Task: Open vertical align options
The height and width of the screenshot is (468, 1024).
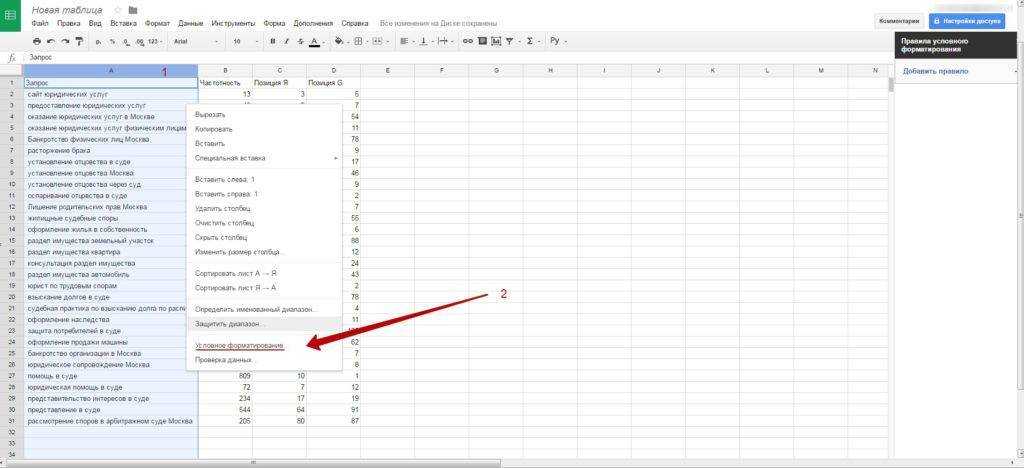Action: tap(425, 41)
